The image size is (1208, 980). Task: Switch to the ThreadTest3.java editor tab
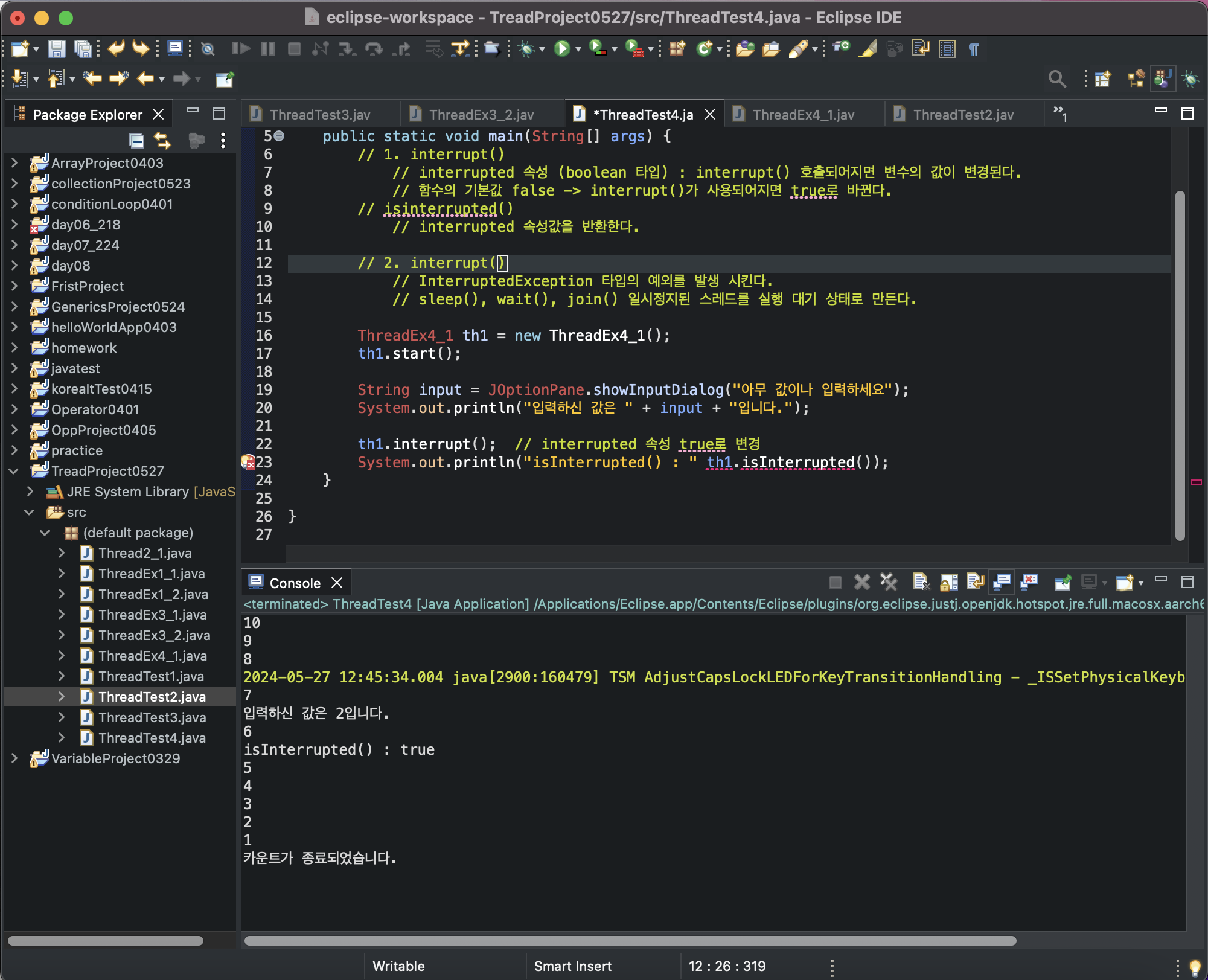320,115
